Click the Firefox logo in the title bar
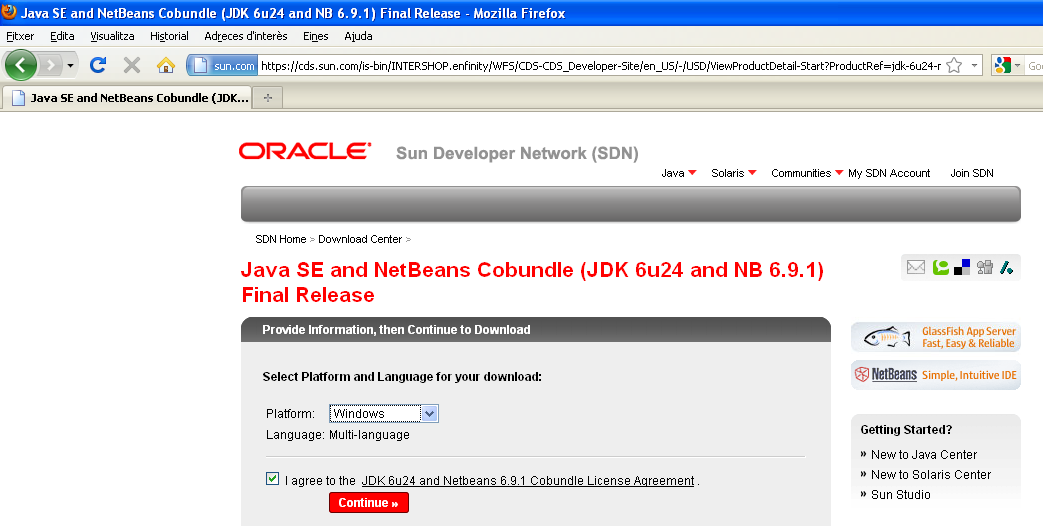Screen dimensions: 1043x526 coord(9,12)
